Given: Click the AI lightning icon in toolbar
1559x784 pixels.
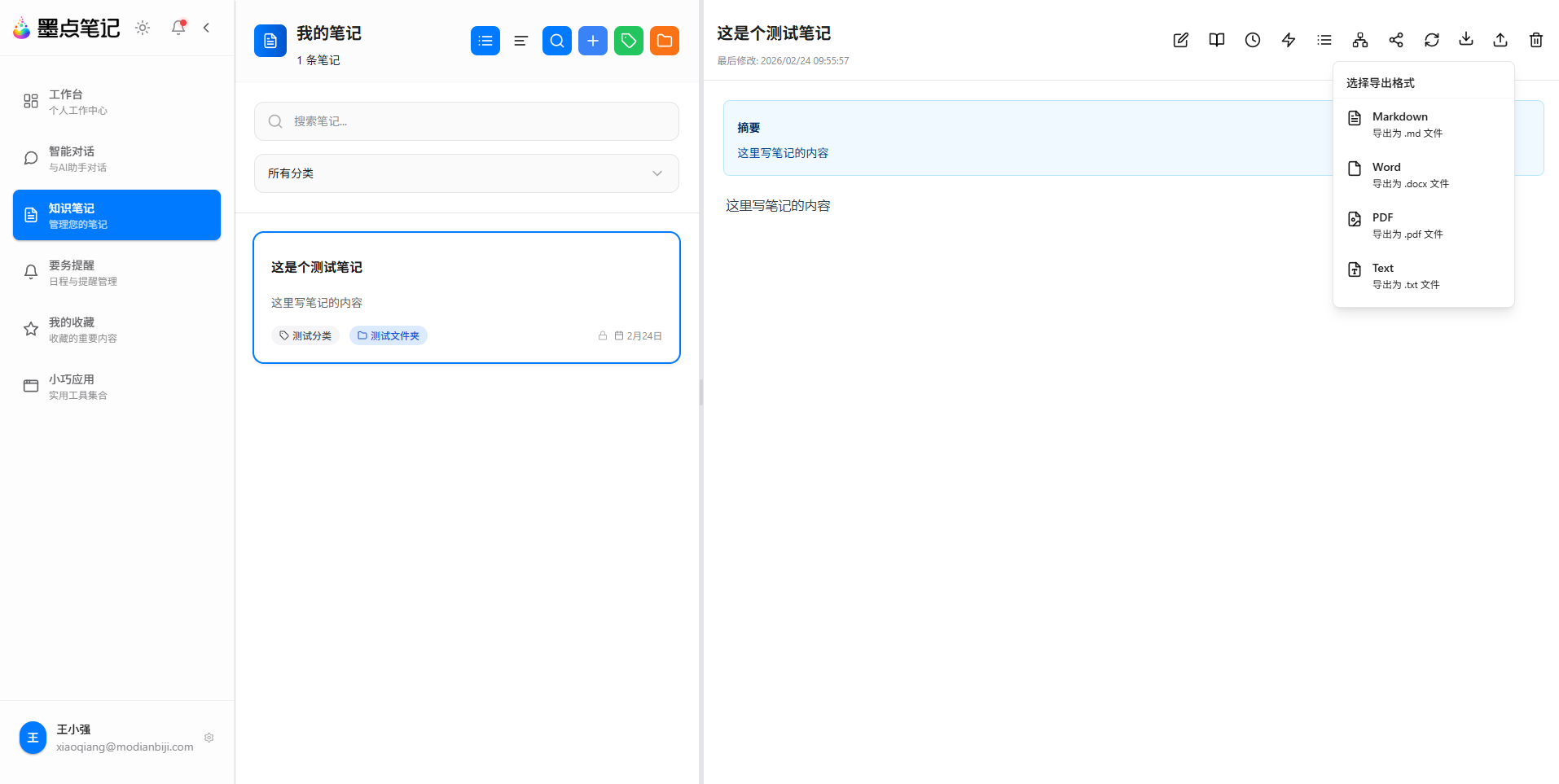Looking at the screenshot, I should pyautogui.click(x=1288, y=39).
